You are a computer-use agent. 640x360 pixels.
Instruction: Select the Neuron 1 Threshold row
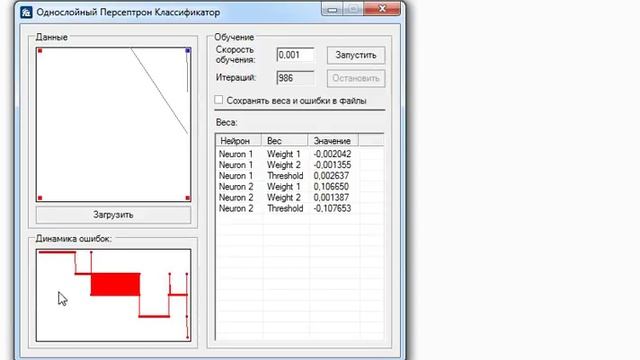point(300,176)
